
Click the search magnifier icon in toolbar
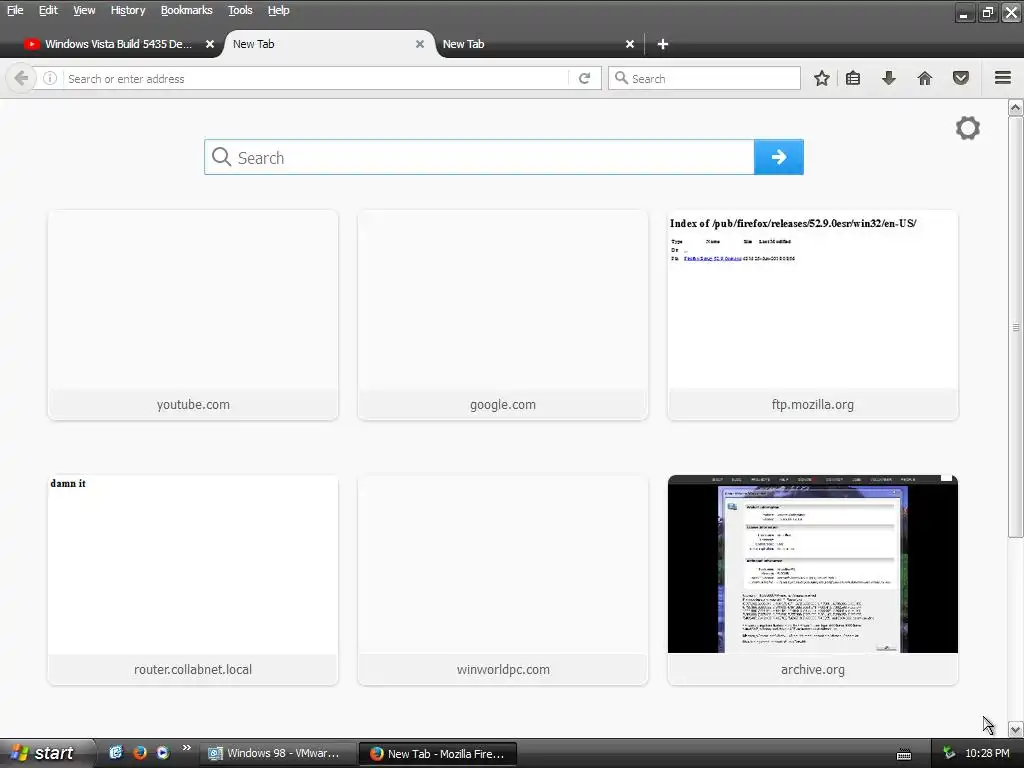tap(621, 78)
